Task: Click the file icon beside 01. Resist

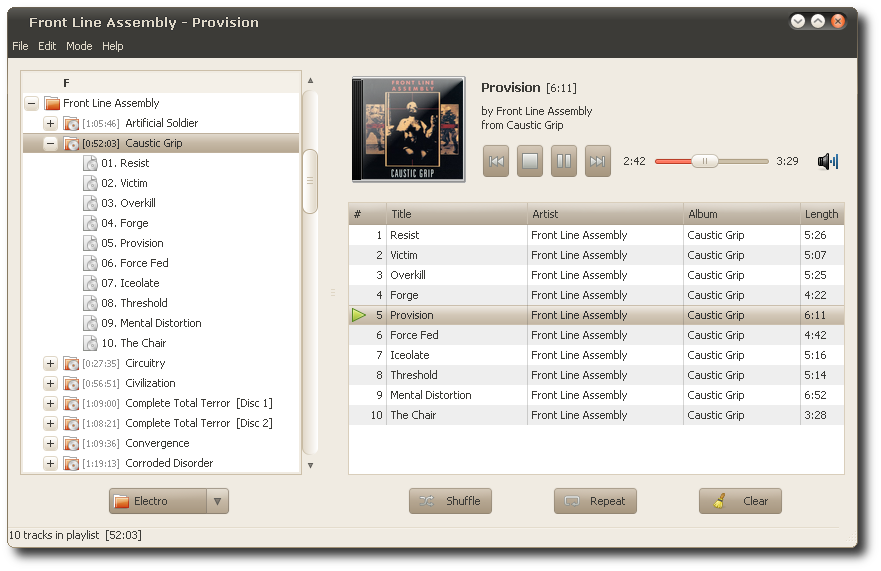Action: pos(90,164)
